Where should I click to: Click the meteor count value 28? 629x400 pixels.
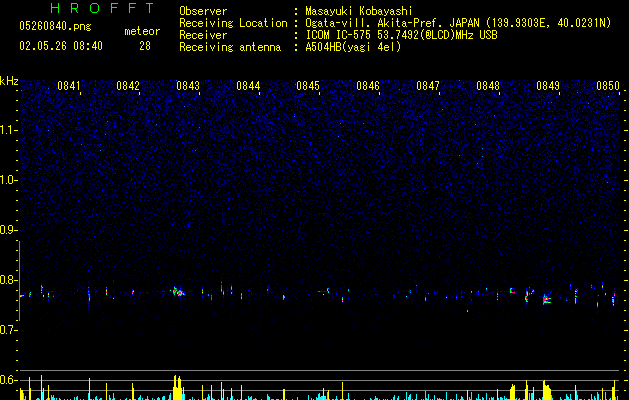pyautogui.click(x=145, y=46)
